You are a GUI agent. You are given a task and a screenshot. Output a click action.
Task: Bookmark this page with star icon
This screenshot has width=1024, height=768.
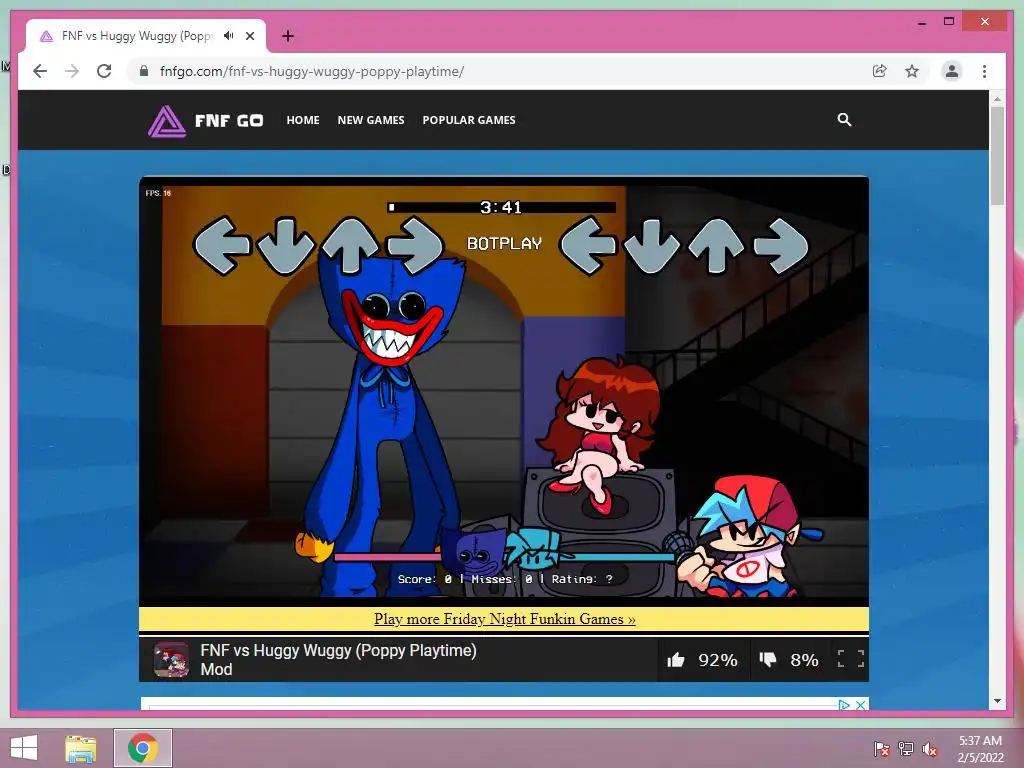(x=912, y=71)
